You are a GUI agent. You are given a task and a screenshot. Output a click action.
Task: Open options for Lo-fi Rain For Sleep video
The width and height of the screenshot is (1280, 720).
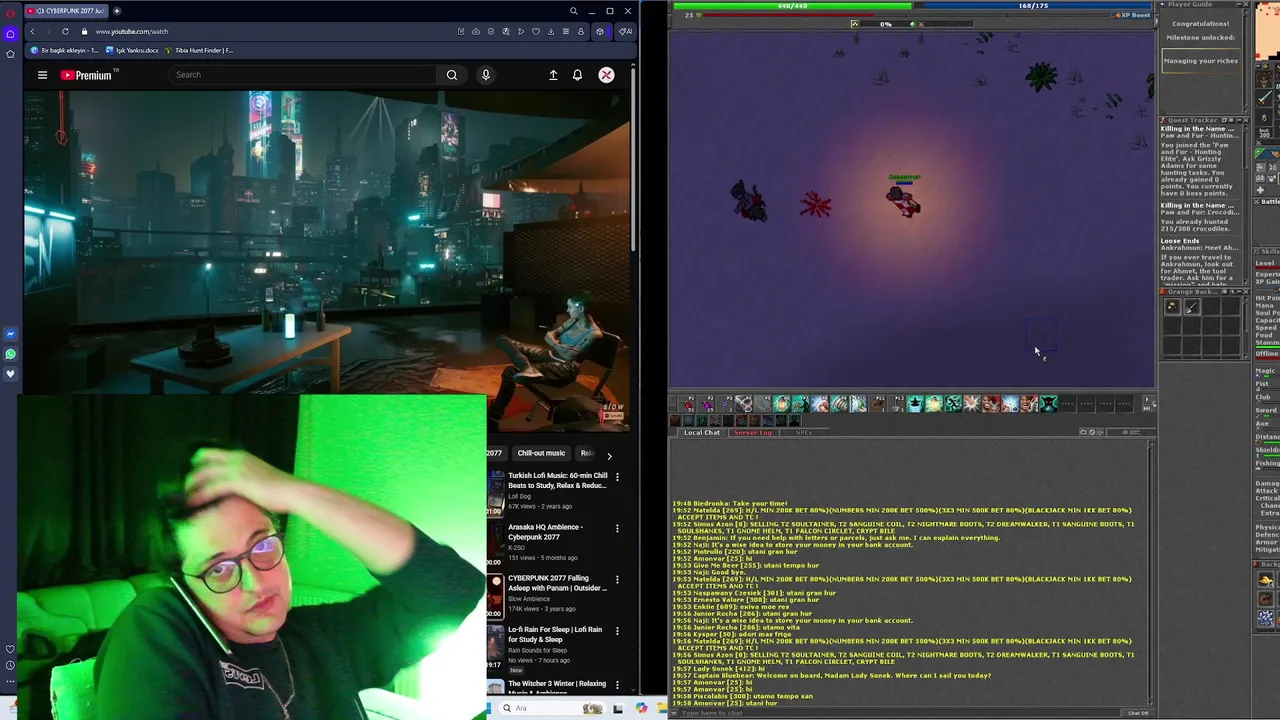617,631
